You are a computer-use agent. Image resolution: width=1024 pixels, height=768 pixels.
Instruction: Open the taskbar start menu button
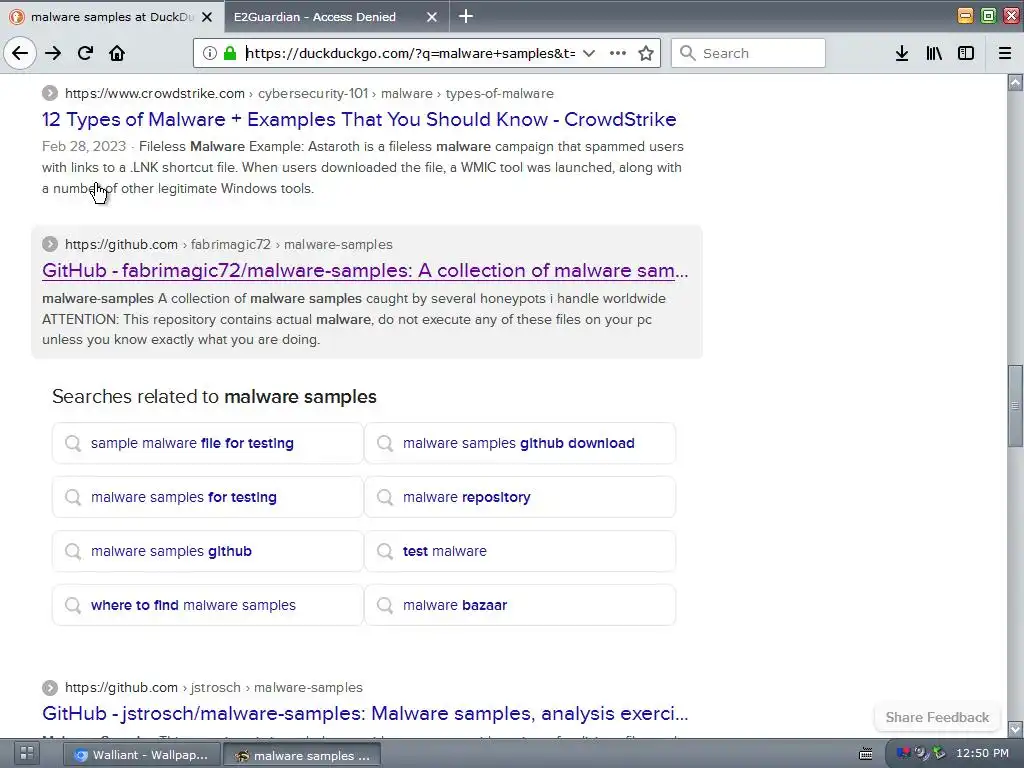pyautogui.click(x=26, y=754)
